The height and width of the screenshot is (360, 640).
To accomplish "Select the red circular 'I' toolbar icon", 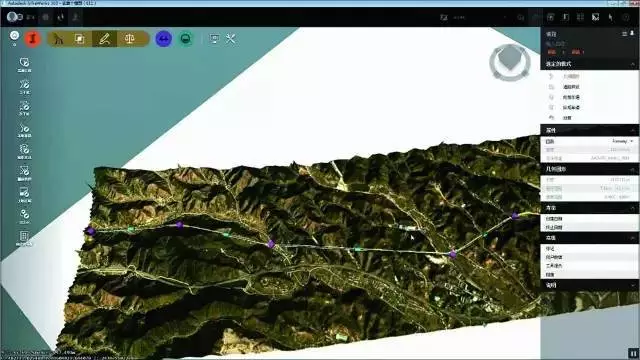I will tap(33, 39).
